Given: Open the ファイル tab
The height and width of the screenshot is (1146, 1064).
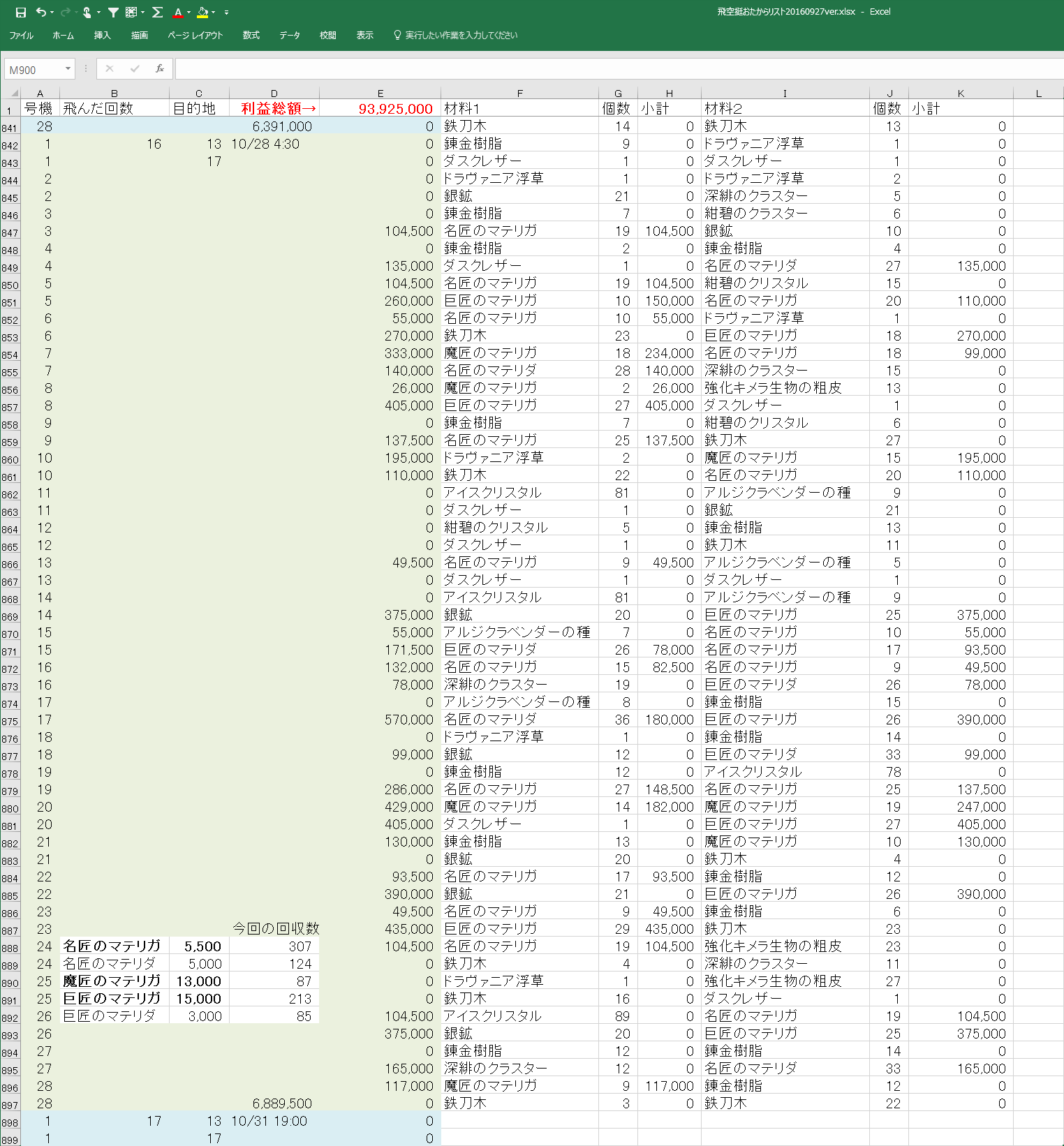Looking at the screenshot, I should (21, 35).
